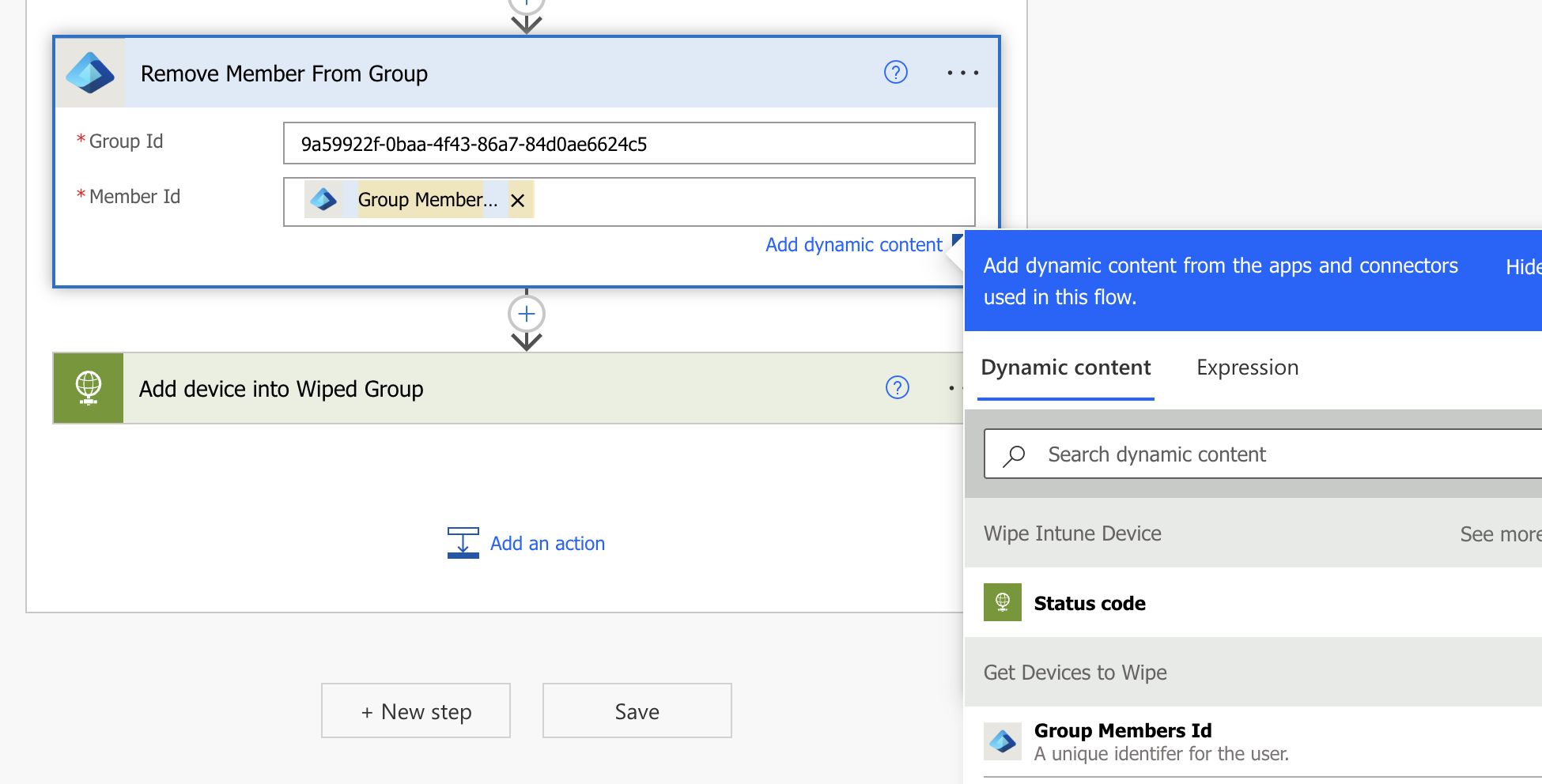Click the HTTP icon beside Status code
The height and width of the screenshot is (784, 1542).
pyautogui.click(x=1002, y=602)
